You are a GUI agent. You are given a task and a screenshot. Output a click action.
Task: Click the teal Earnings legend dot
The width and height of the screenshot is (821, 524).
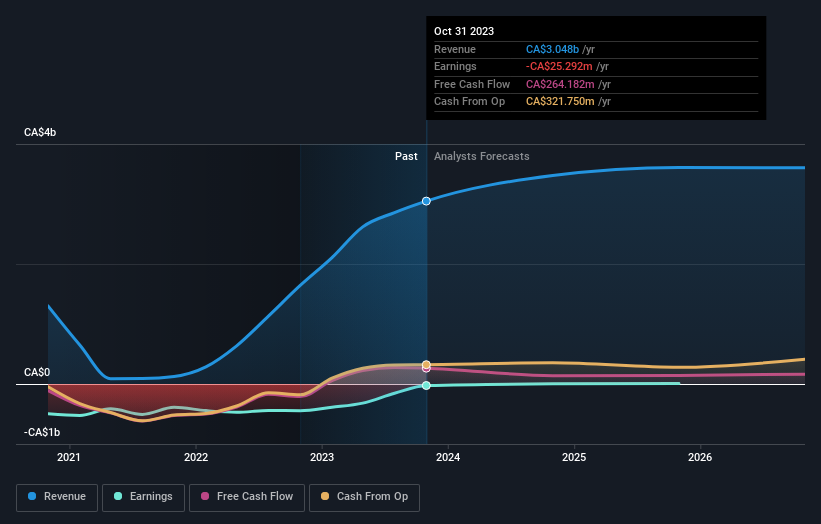click(x=118, y=496)
